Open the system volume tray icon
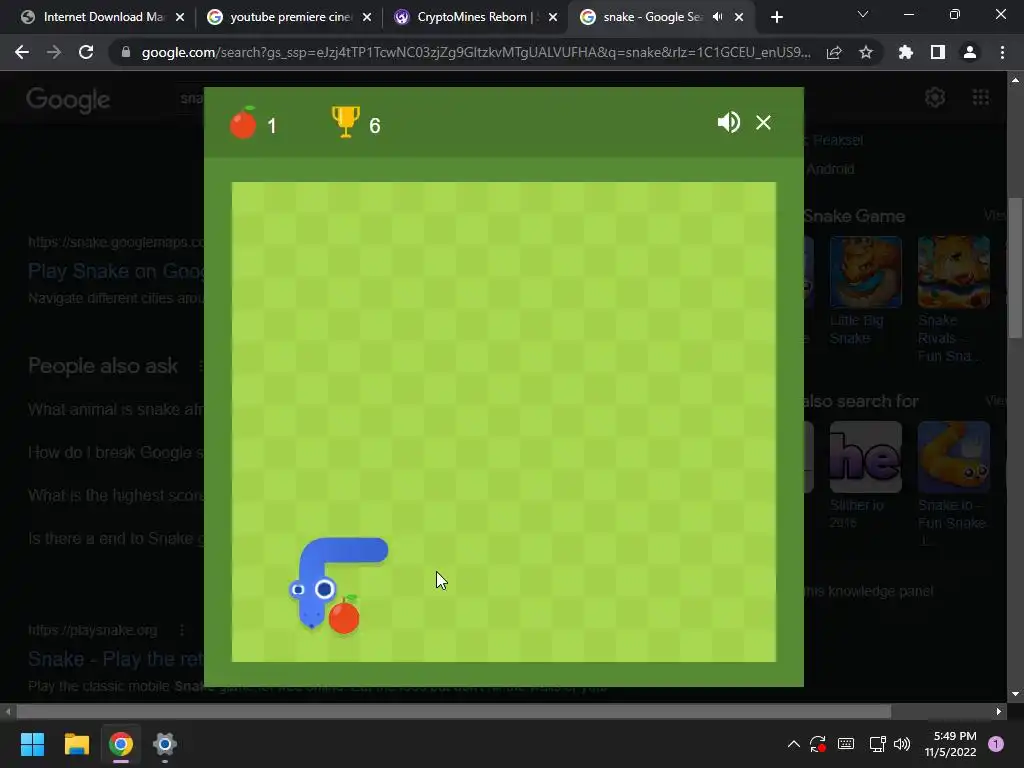This screenshot has width=1024, height=768. pyautogui.click(x=902, y=744)
